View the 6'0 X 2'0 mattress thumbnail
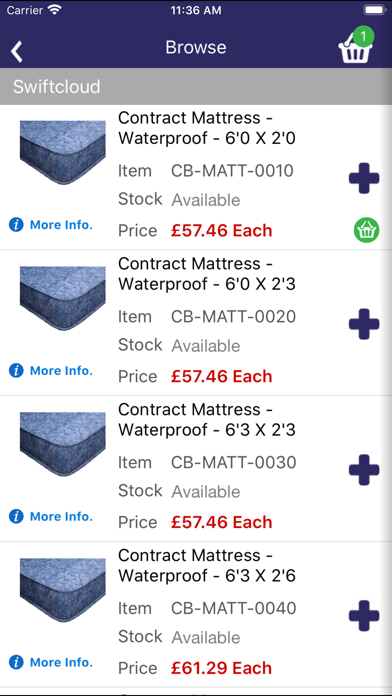This screenshot has width=392, height=696. [x=63, y=152]
